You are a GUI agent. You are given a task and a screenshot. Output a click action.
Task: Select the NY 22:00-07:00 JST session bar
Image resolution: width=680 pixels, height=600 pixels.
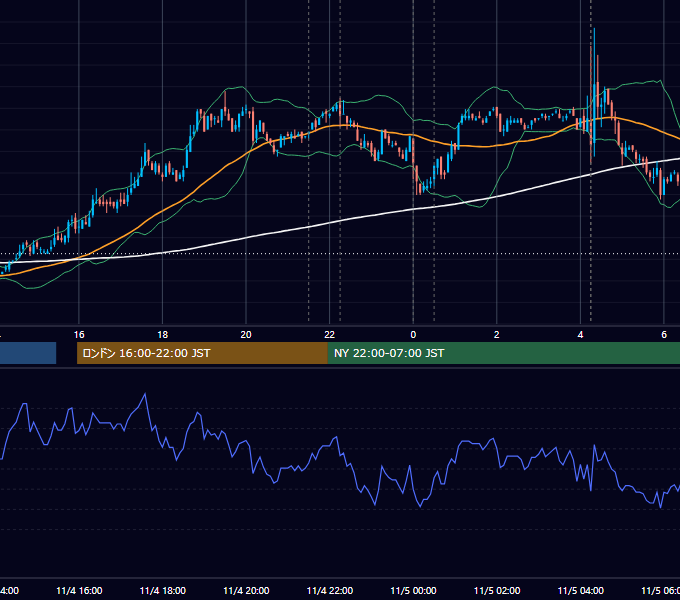503,353
